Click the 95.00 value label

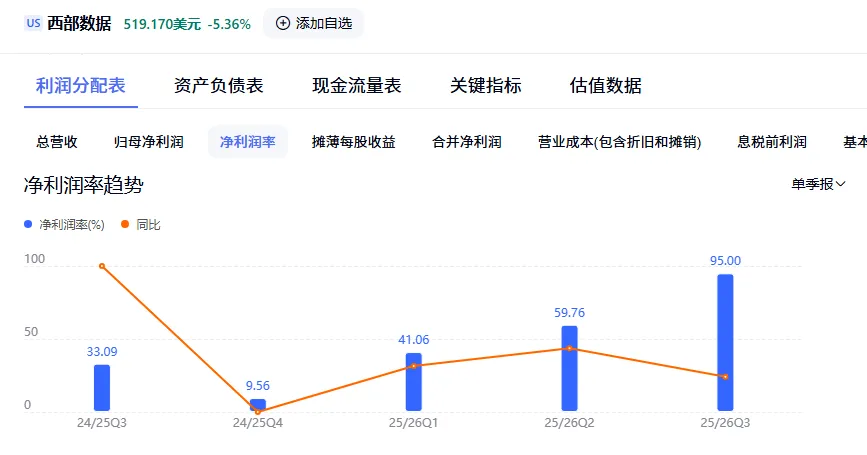725,260
